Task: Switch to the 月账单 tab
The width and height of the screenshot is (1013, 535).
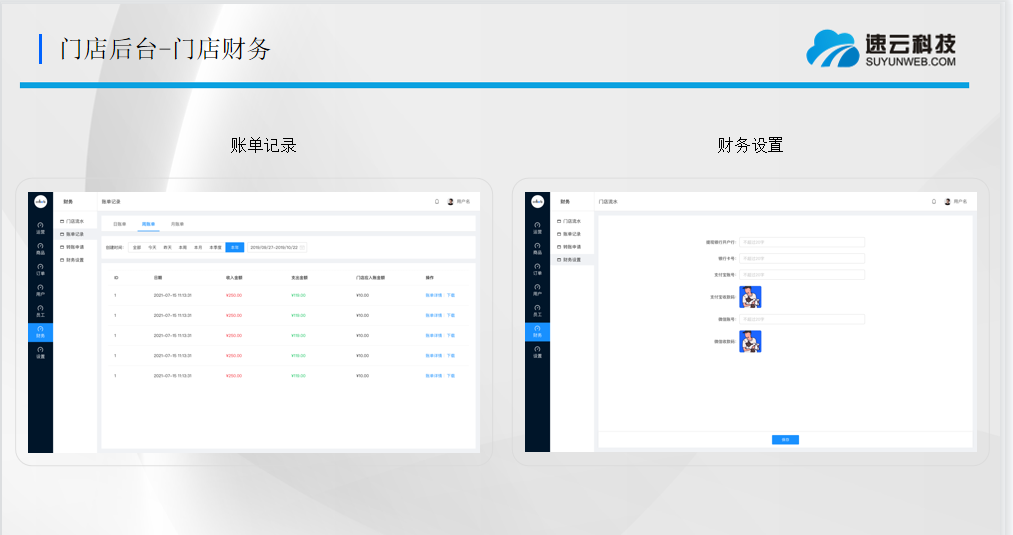Action: (x=177, y=224)
